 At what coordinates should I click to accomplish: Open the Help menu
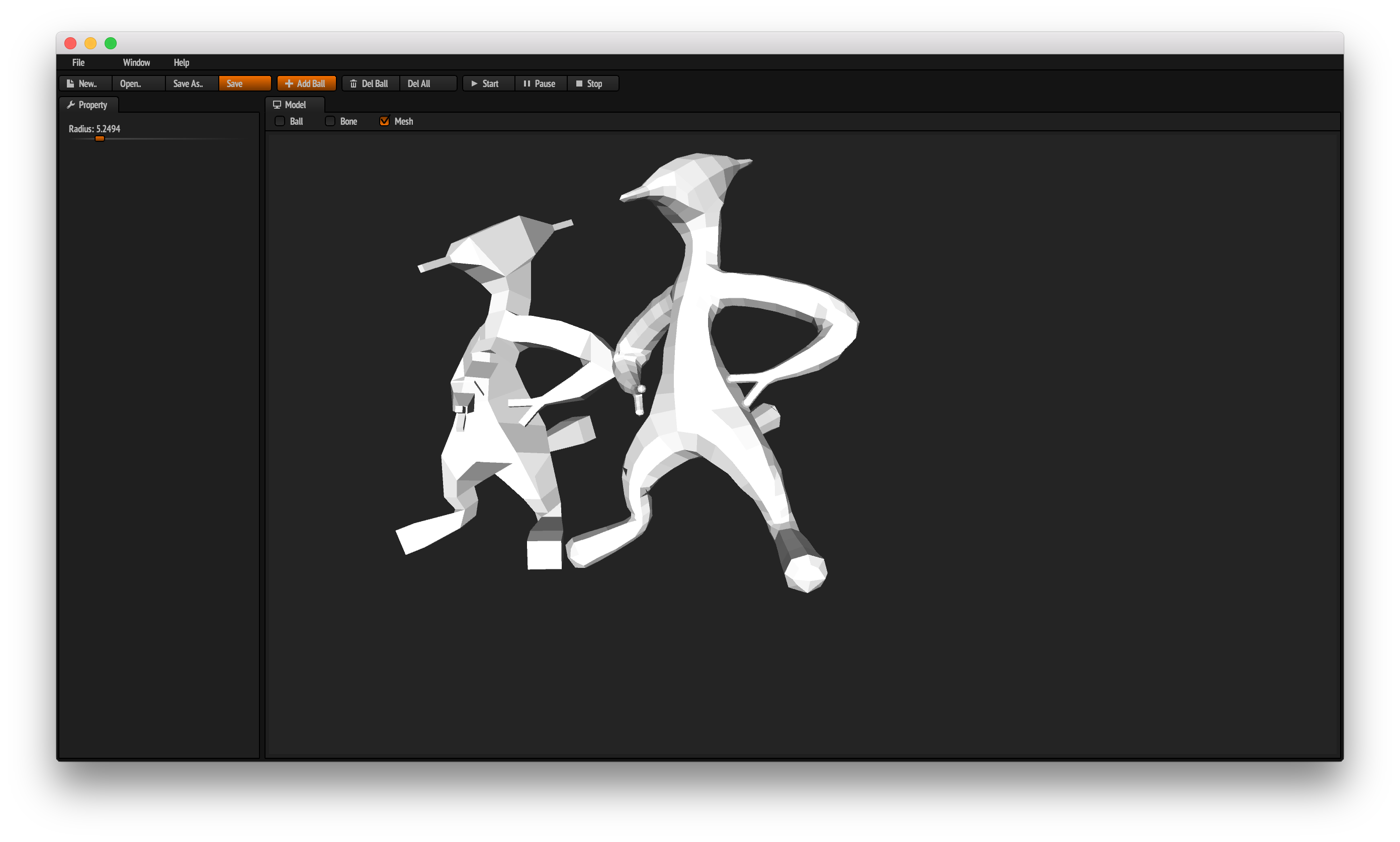point(181,62)
